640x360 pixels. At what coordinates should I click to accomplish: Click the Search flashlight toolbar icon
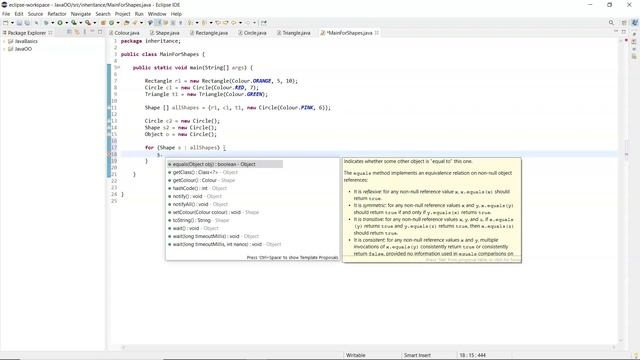click(x=135, y=23)
